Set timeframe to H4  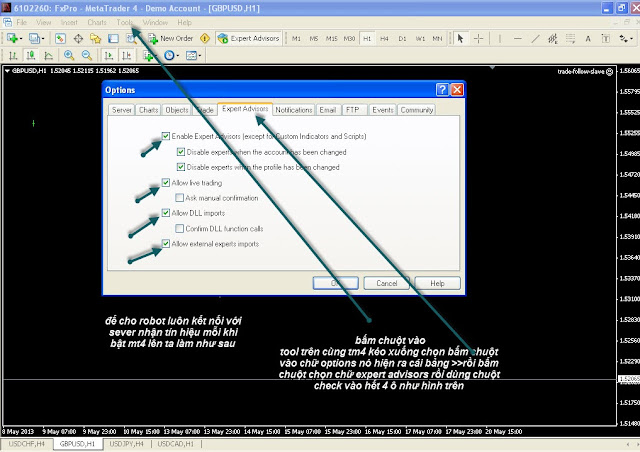[x=384, y=38]
